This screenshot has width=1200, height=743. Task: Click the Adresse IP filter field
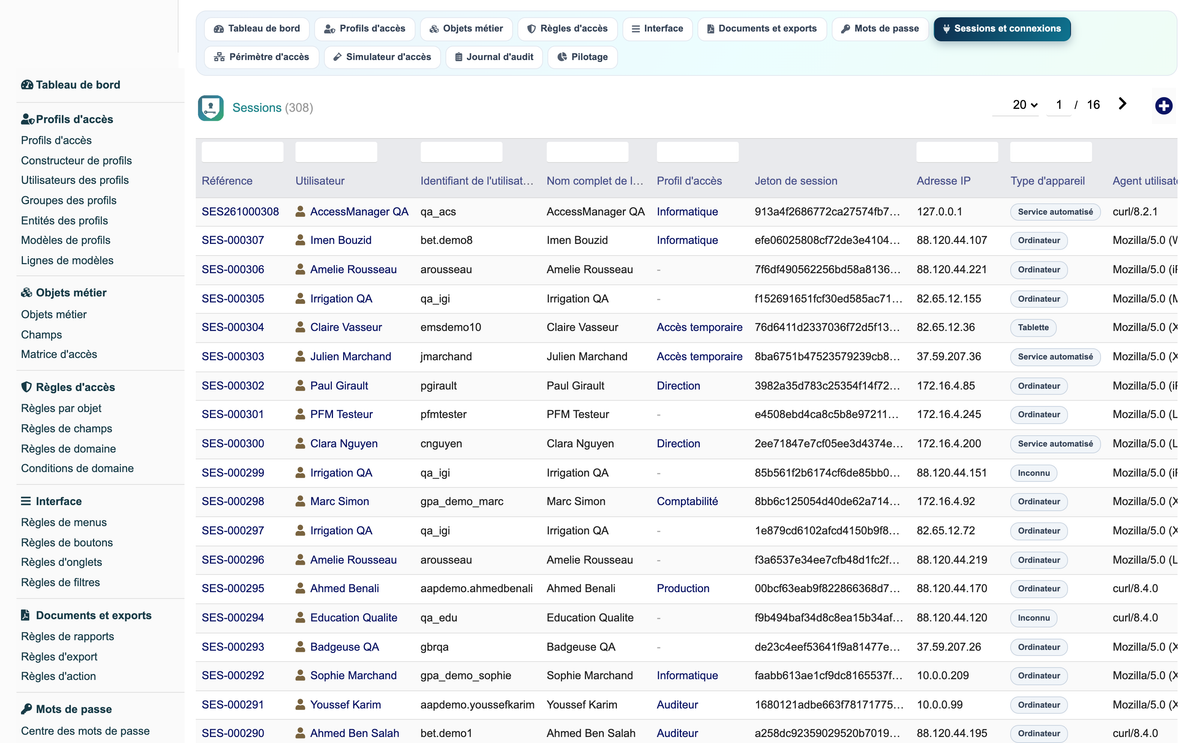(x=957, y=152)
